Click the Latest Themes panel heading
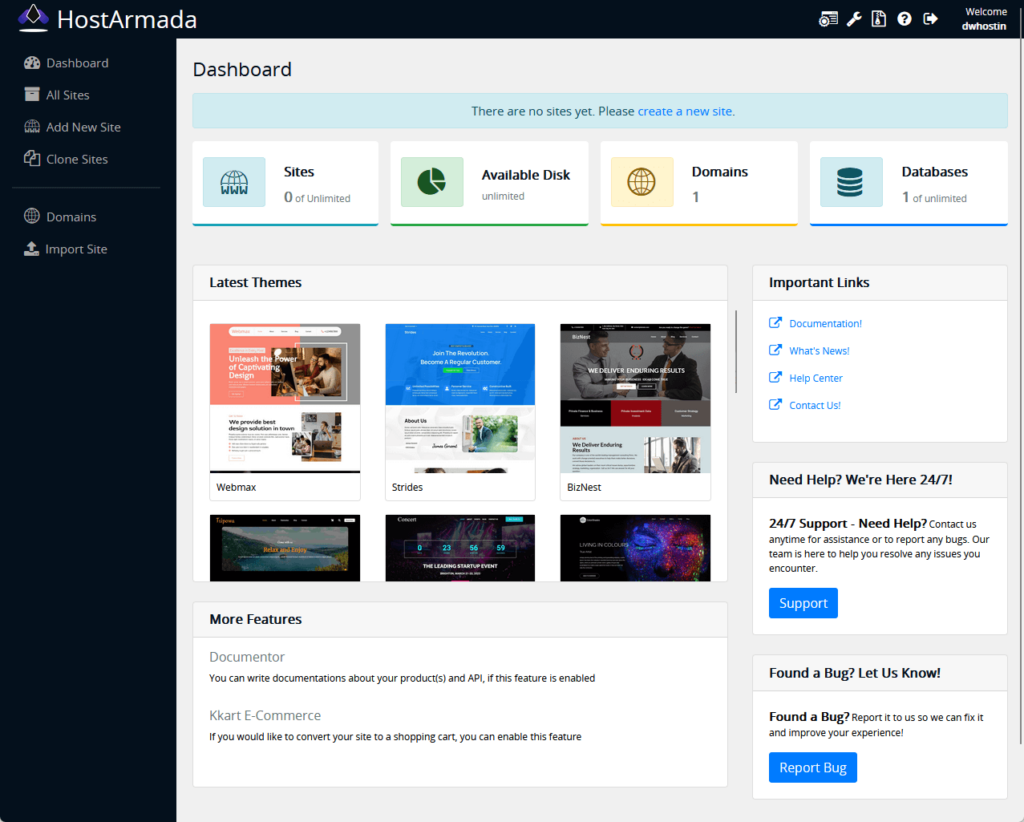1024x822 pixels. [255, 283]
